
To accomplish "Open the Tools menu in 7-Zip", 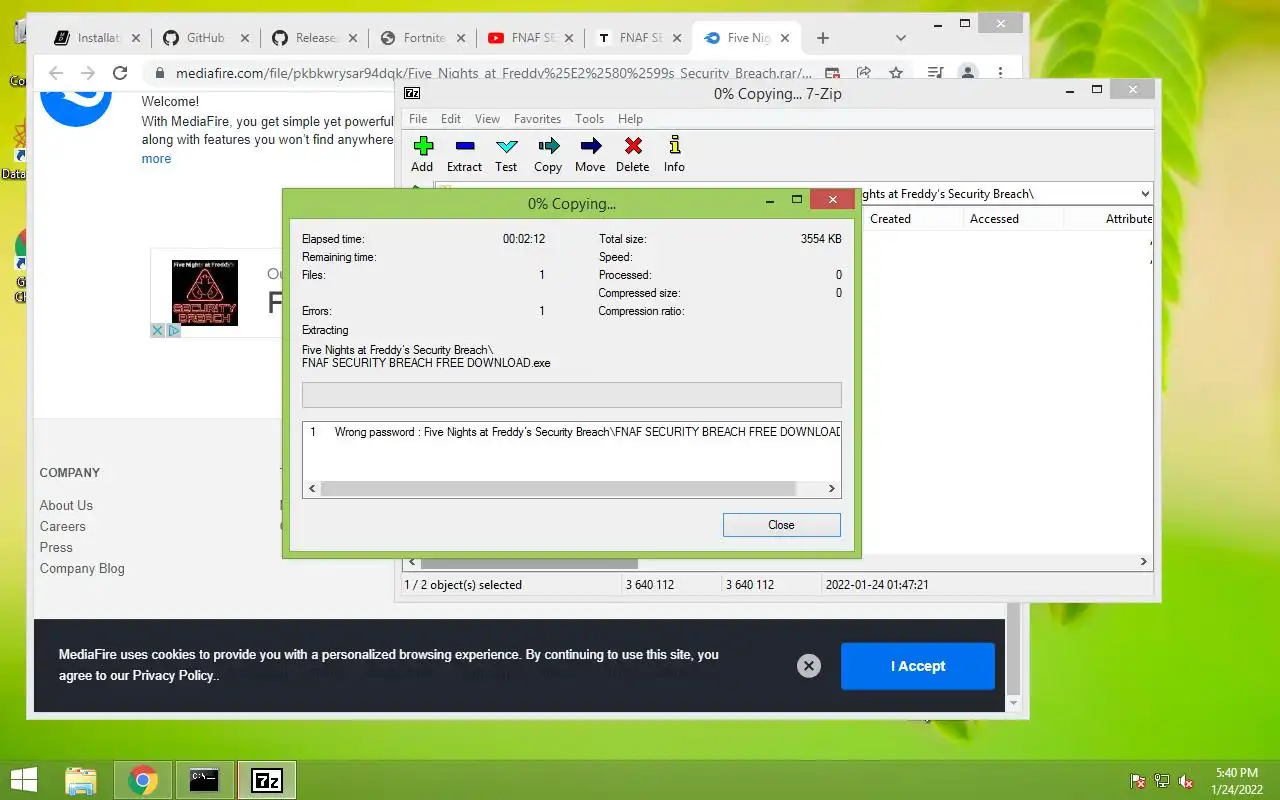I will pos(589,119).
